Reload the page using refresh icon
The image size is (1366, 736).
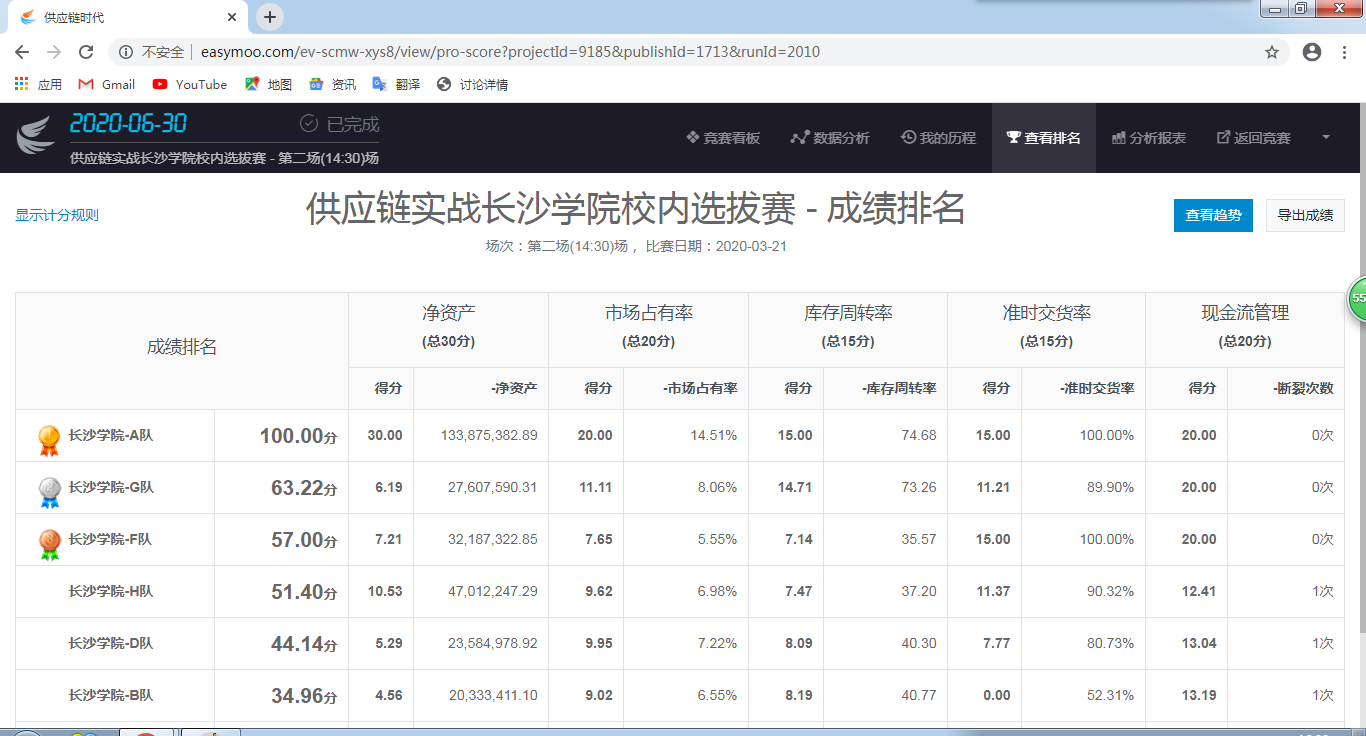(86, 52)
